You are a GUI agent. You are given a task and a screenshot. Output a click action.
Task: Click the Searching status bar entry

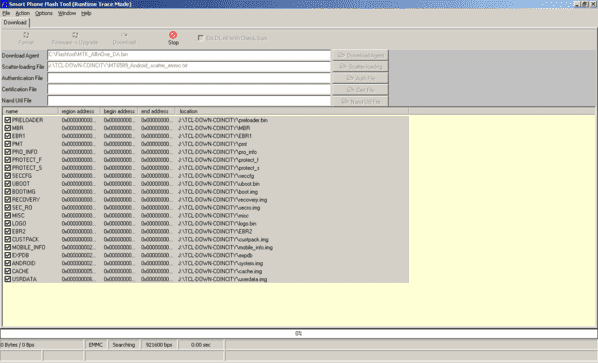pos(124,345)
